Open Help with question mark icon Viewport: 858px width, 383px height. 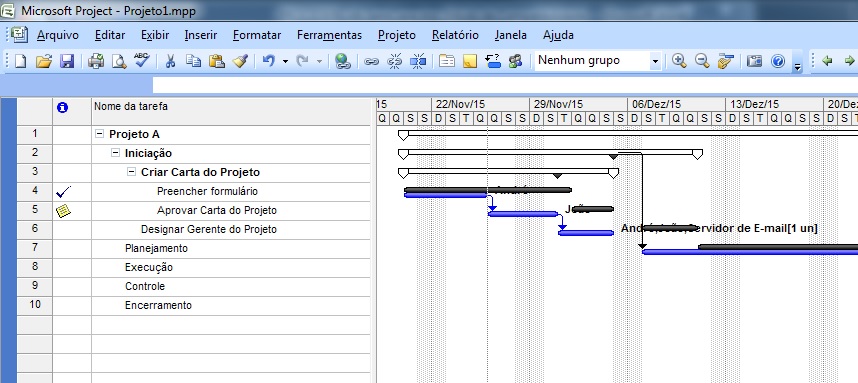tap(778, 61)
